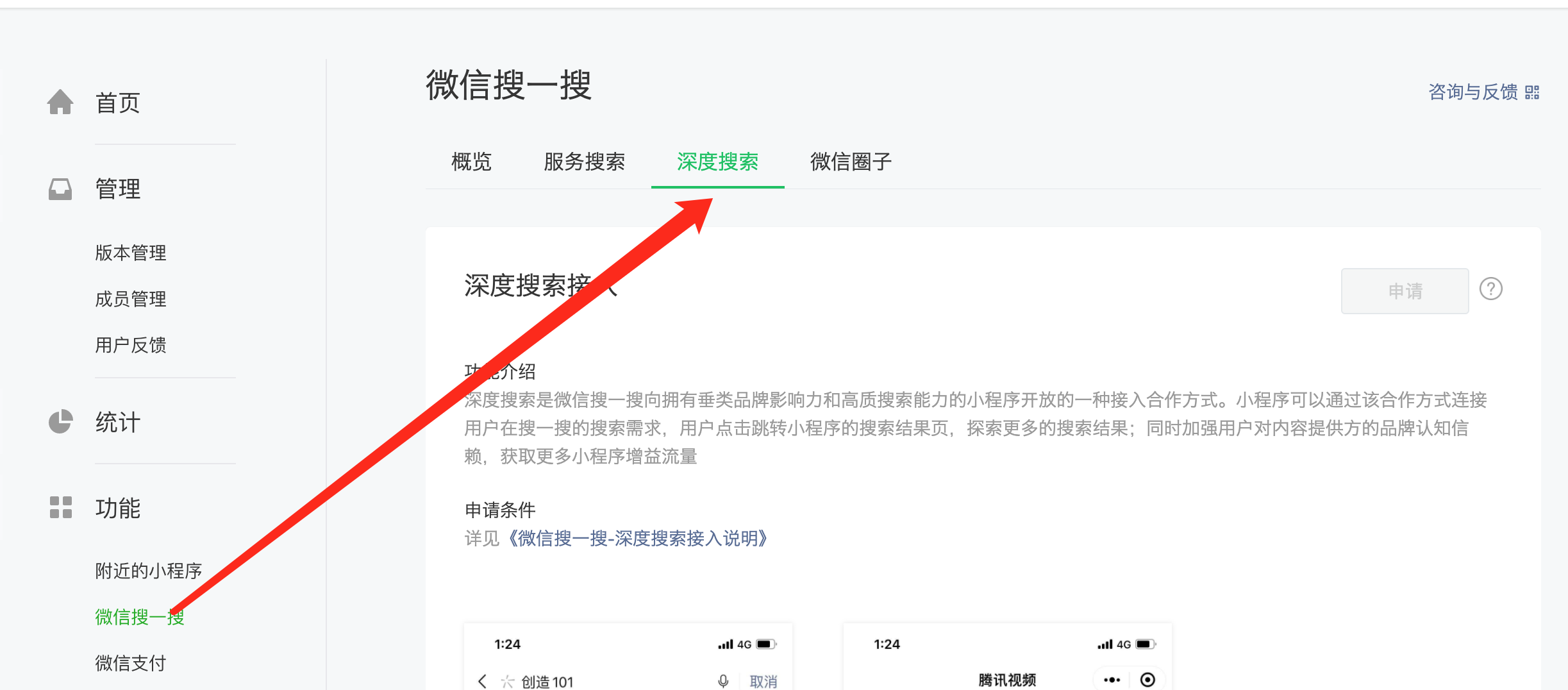The width and height of the screenshot is (1568, 690).
Task: Click the three-dot menu icon in 腾讯视频 preview
Action: point(1112,680)
